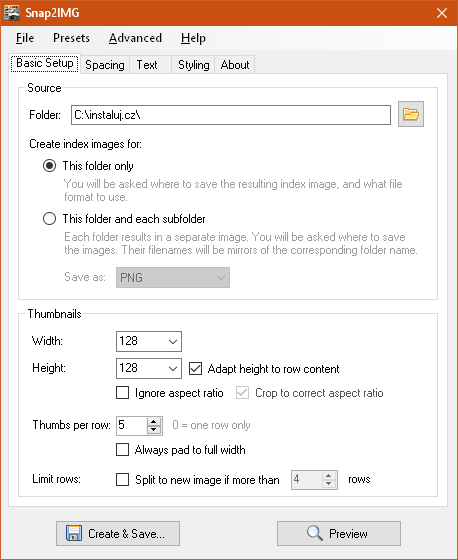This screenshot has width=458, height=560.
Task: Open the Advanced menu
Action: (135, 38)
